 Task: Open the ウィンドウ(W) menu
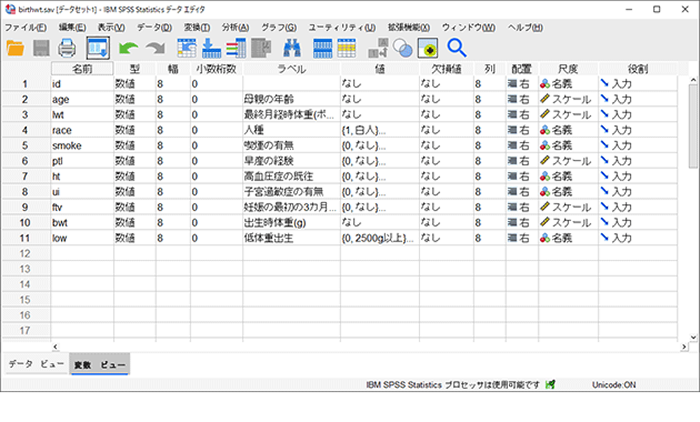[x=469, y=28]
